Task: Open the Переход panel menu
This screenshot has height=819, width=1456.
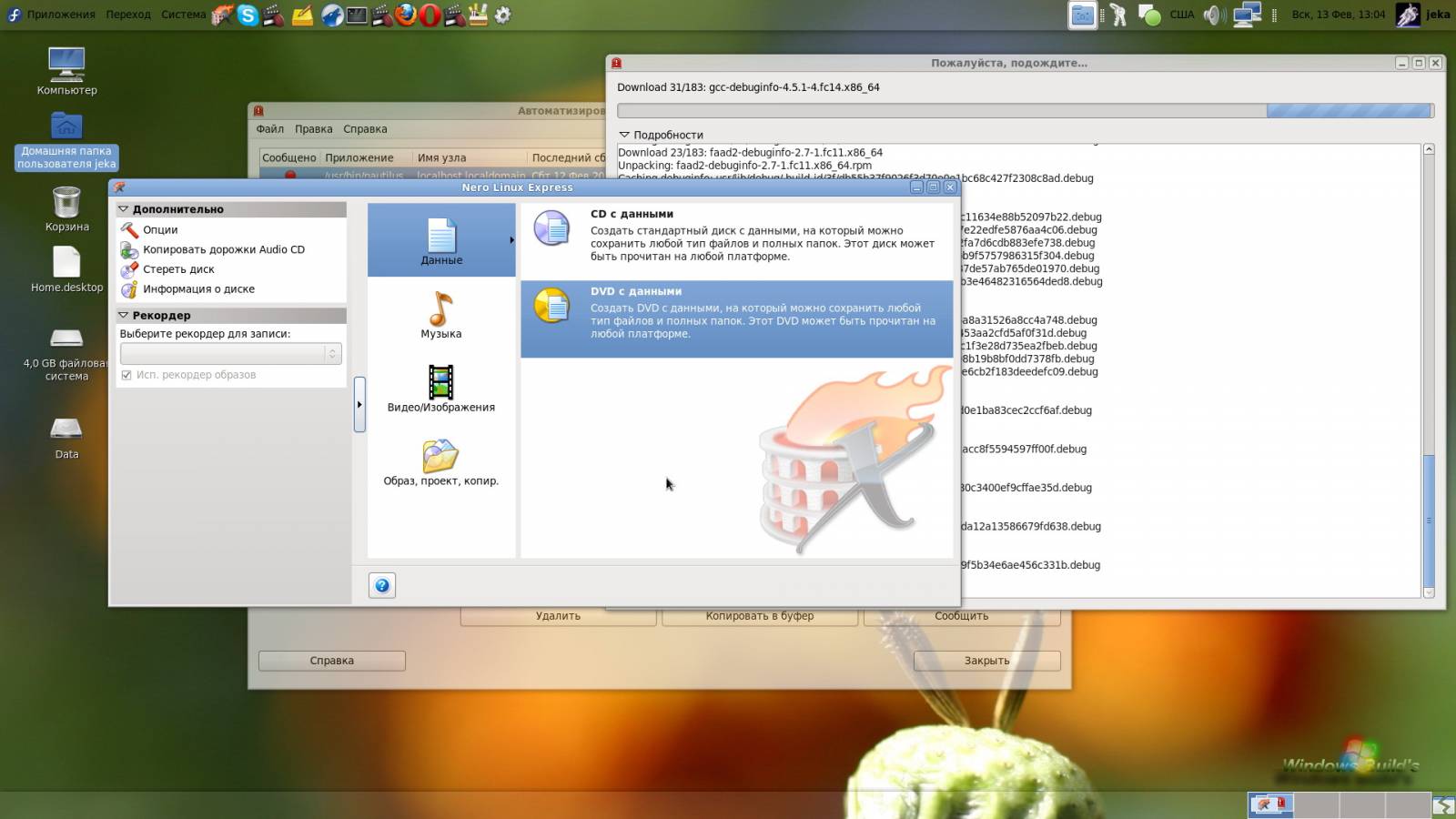Action: (x=128, y=15)
